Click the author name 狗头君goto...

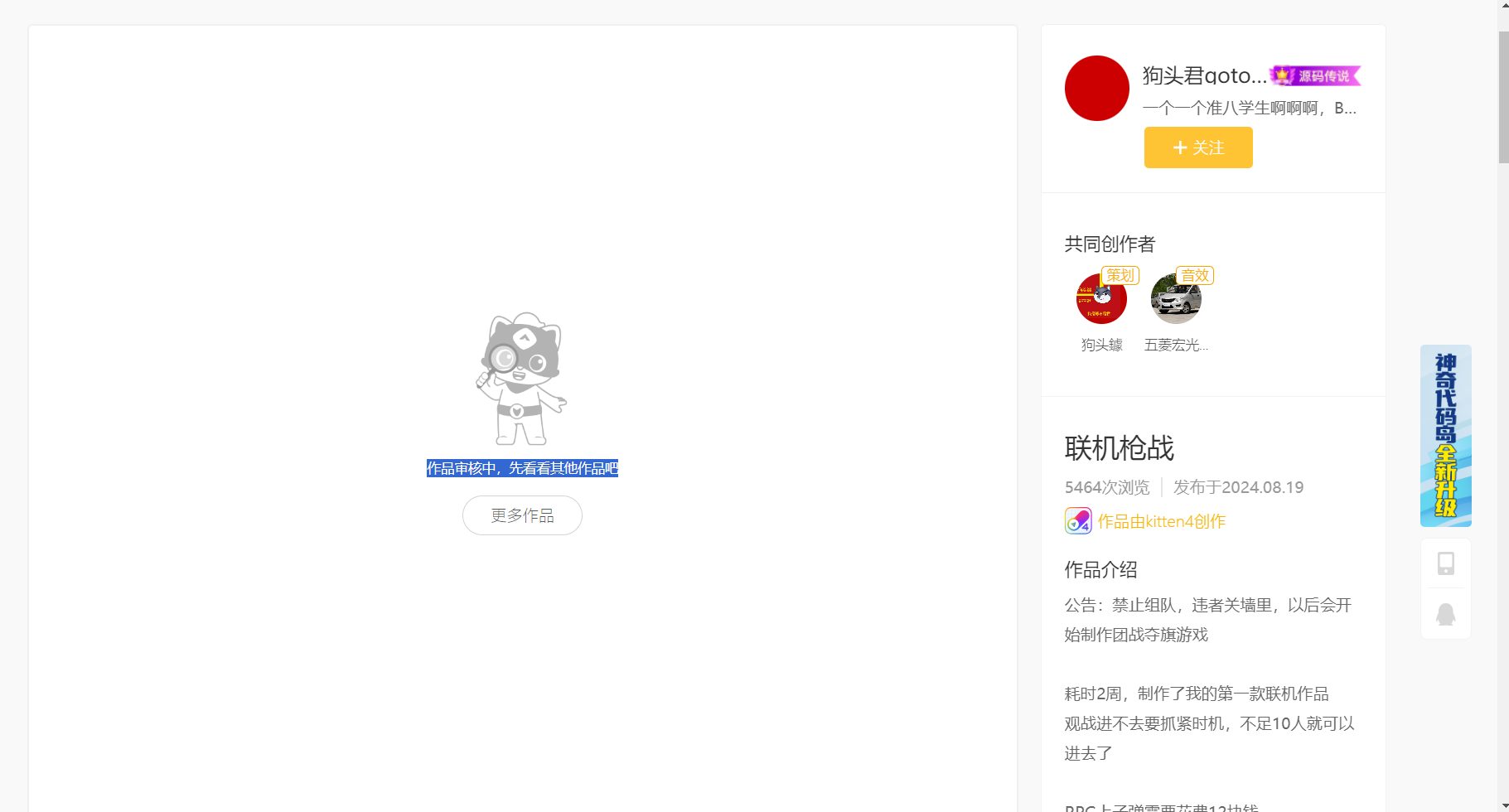coord(1205,75)
